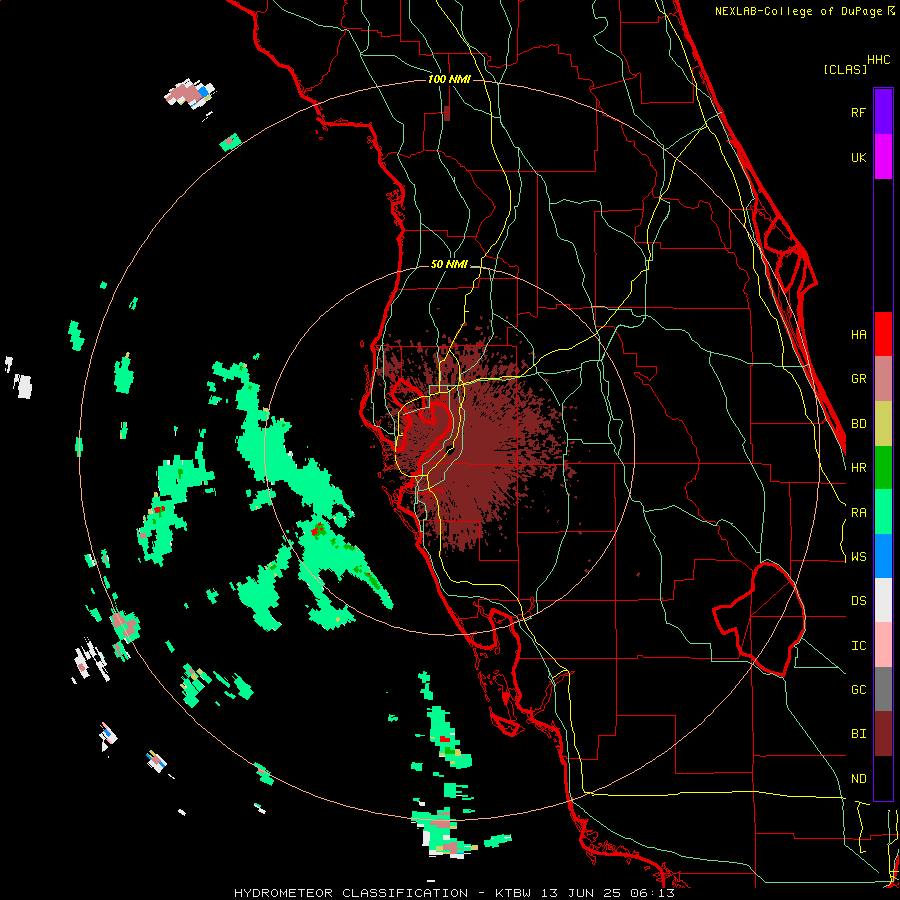Click the "UK" legend label text
The height and width of the screenshot is (900, 900).
click(x=858, y=158)
